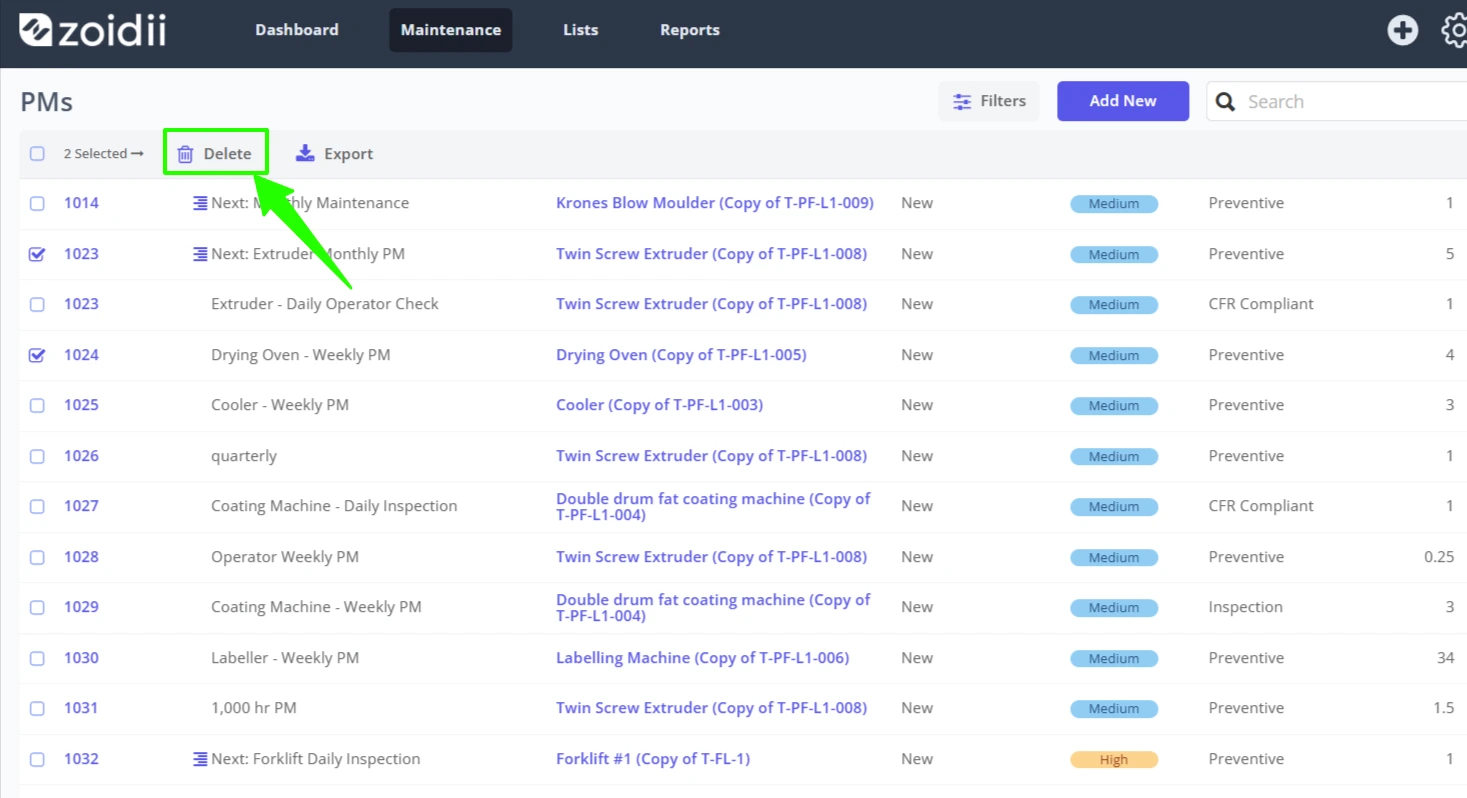The width and height of the screenshot is (1467, 798).
Task: Click the Export download icon
Action: [305, 153]
